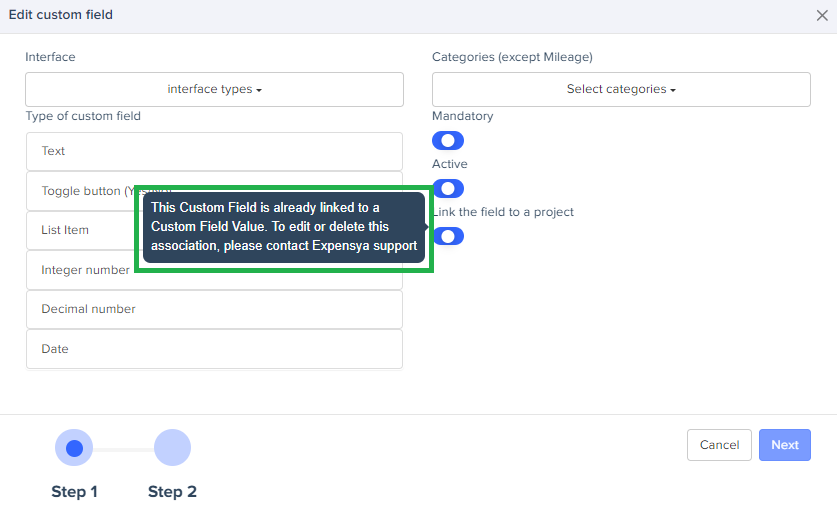Select Integer number as field type
This screenshot has width=837, height=520.
[85, 270]
